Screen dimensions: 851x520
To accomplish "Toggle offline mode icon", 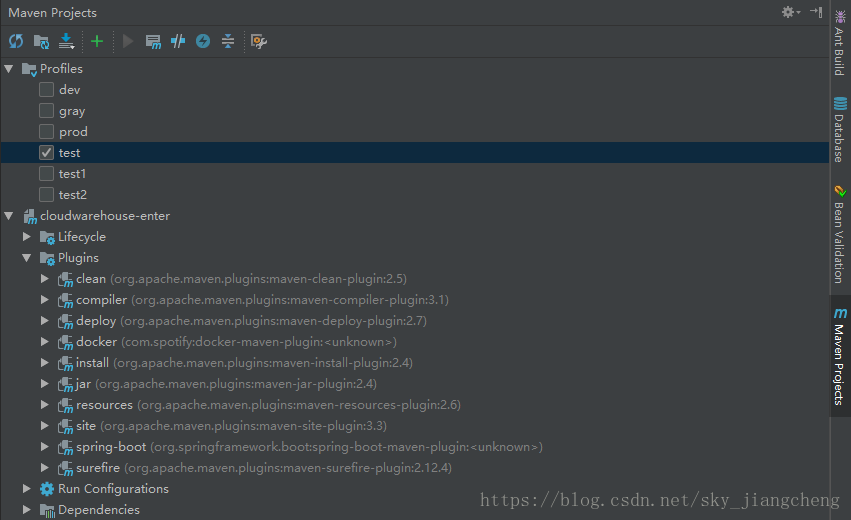I will pos(178,41).
